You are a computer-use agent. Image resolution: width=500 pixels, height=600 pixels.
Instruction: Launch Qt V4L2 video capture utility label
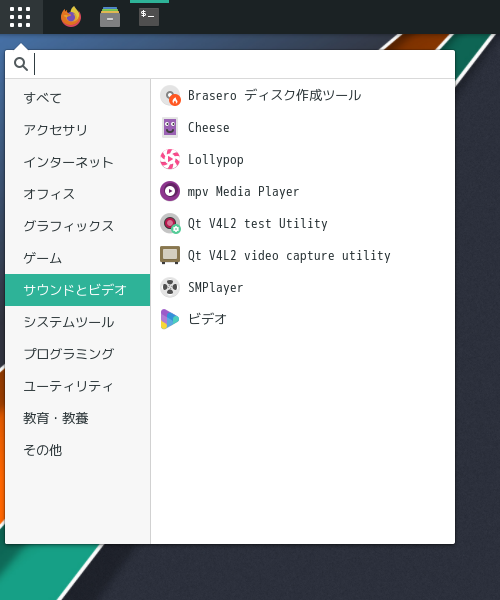[289, 256]
